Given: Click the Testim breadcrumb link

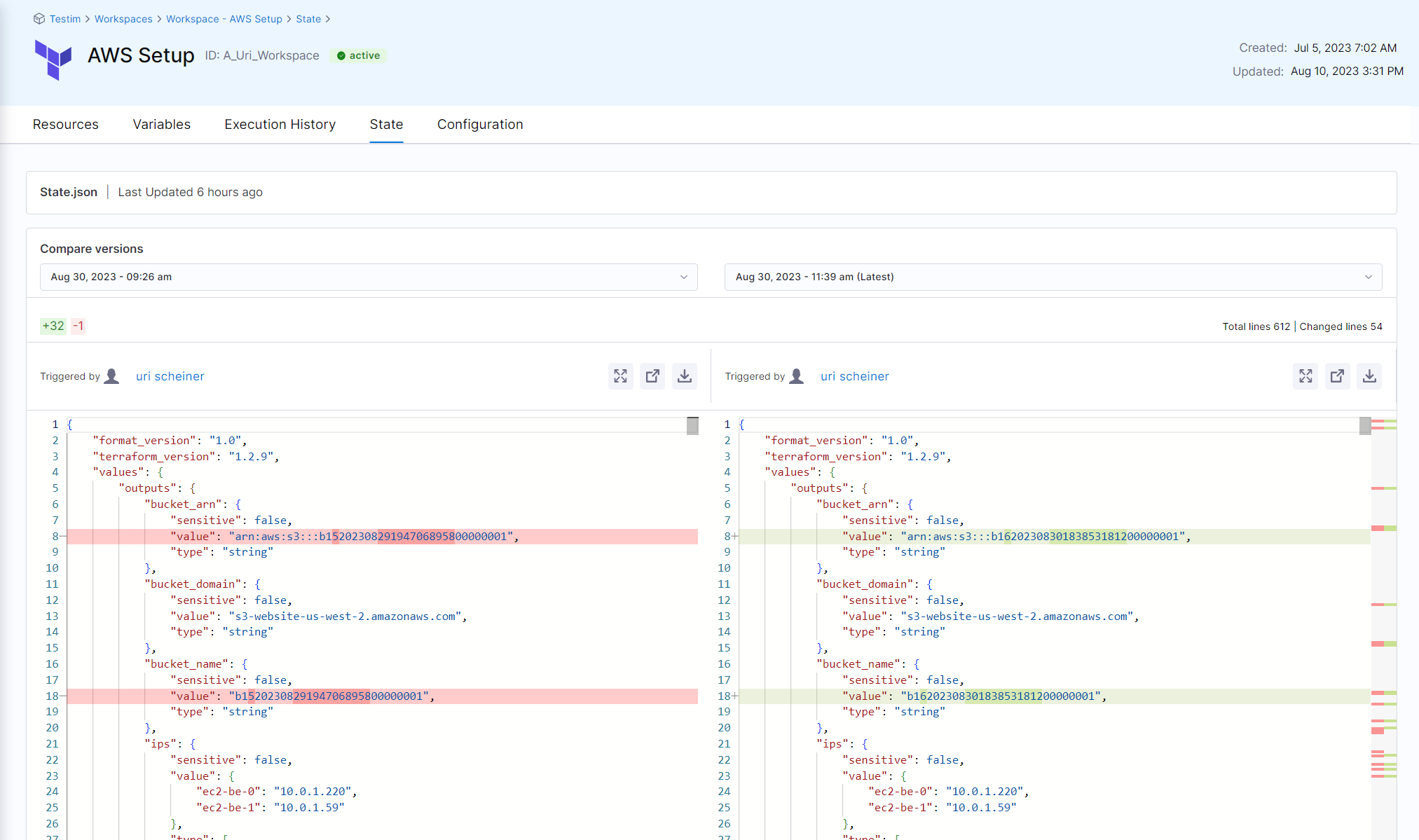Looking at the screenshot, I should (x=65, y=19).
